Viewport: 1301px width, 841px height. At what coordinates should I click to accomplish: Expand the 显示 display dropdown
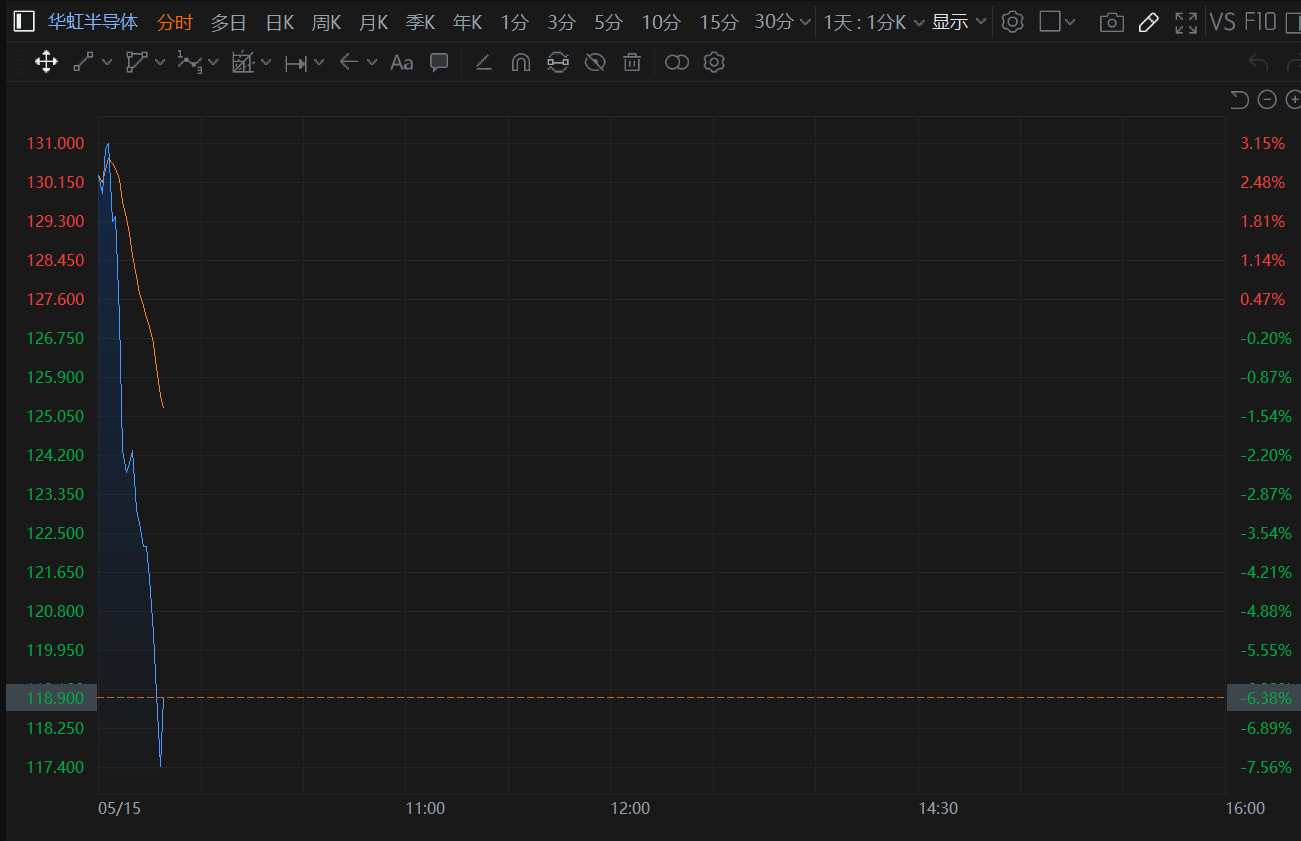pos(960,22)
